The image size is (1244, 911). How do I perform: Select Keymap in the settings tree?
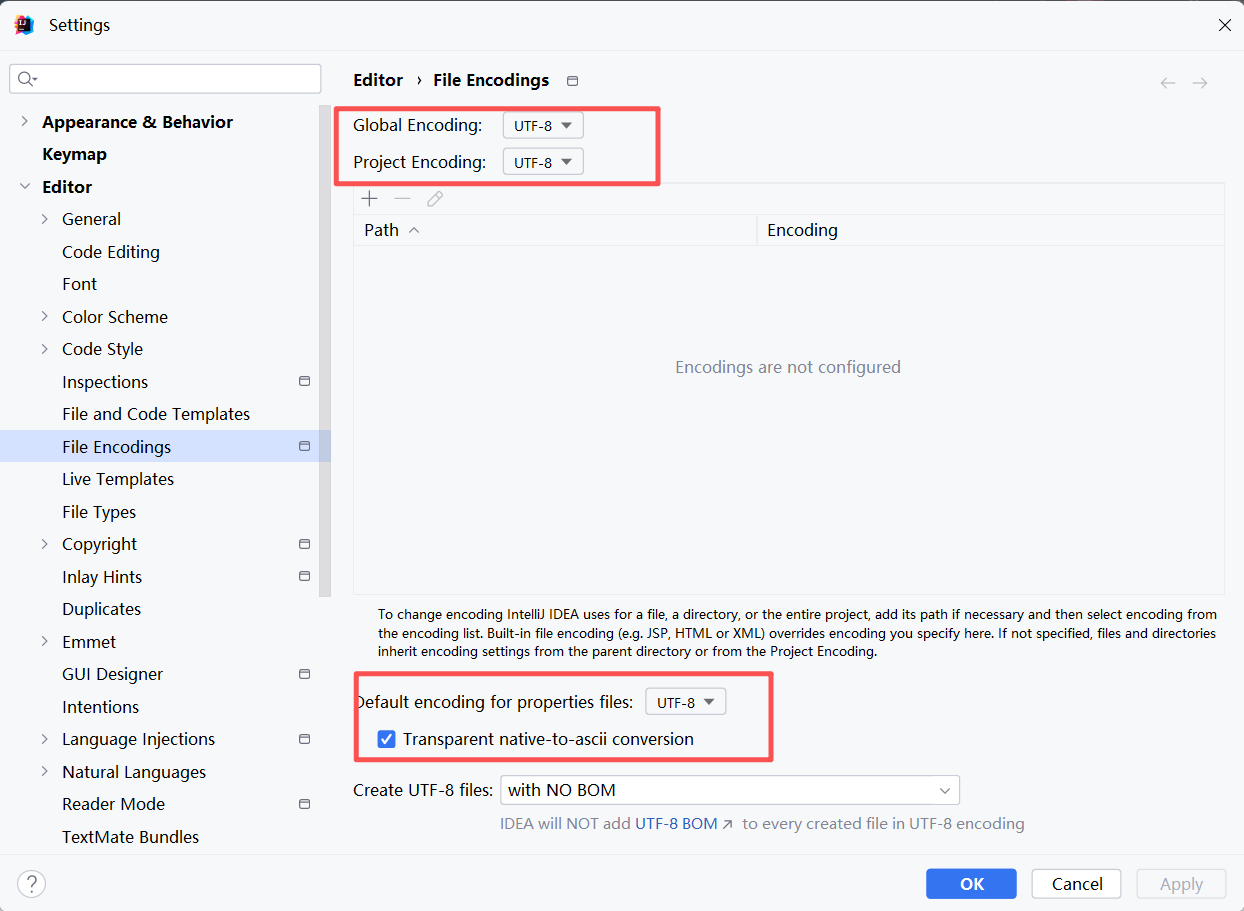(x=74, y=154)
